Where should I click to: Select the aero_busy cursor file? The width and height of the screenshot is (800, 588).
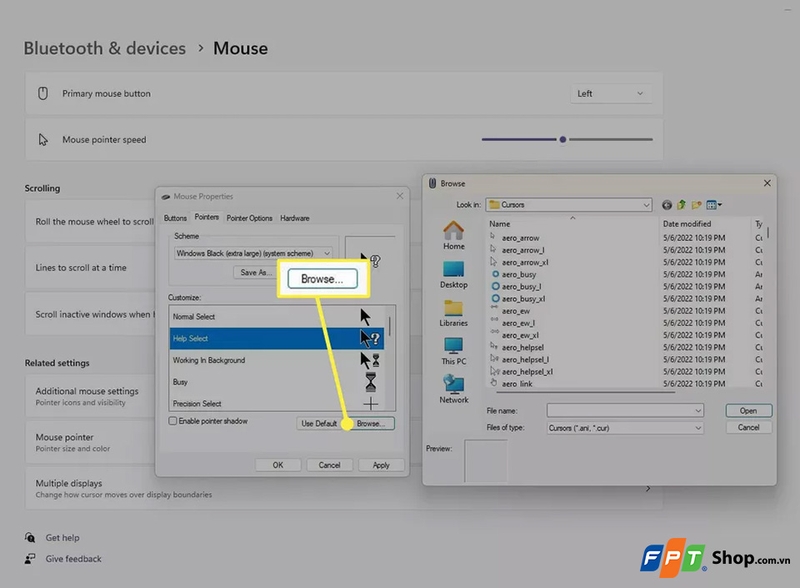pyautogui.click(x=519, y=275)
